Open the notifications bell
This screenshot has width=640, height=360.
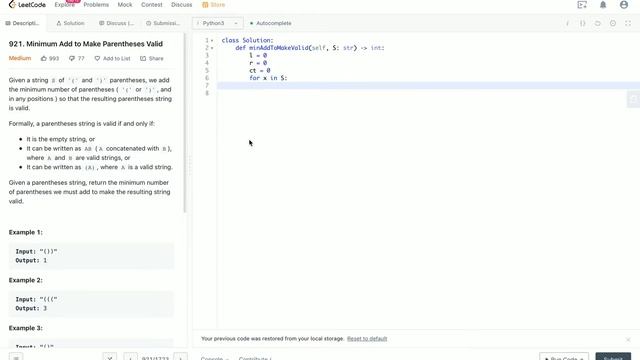603,5
